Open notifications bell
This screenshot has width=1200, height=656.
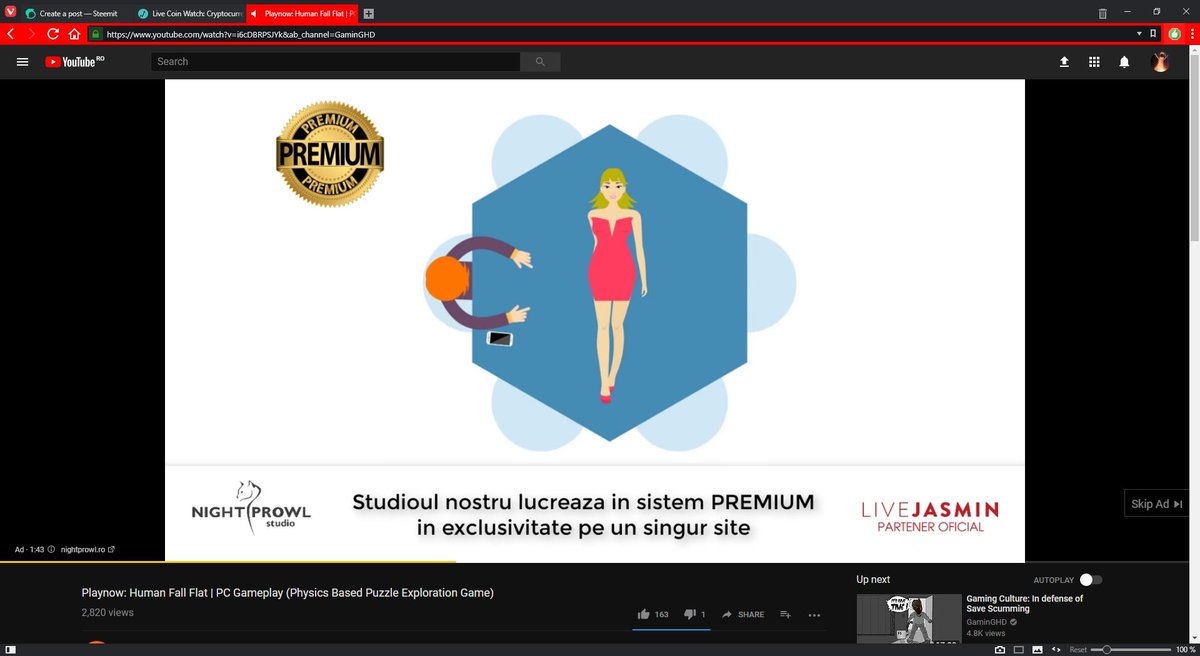click(x=1124, y=62)
